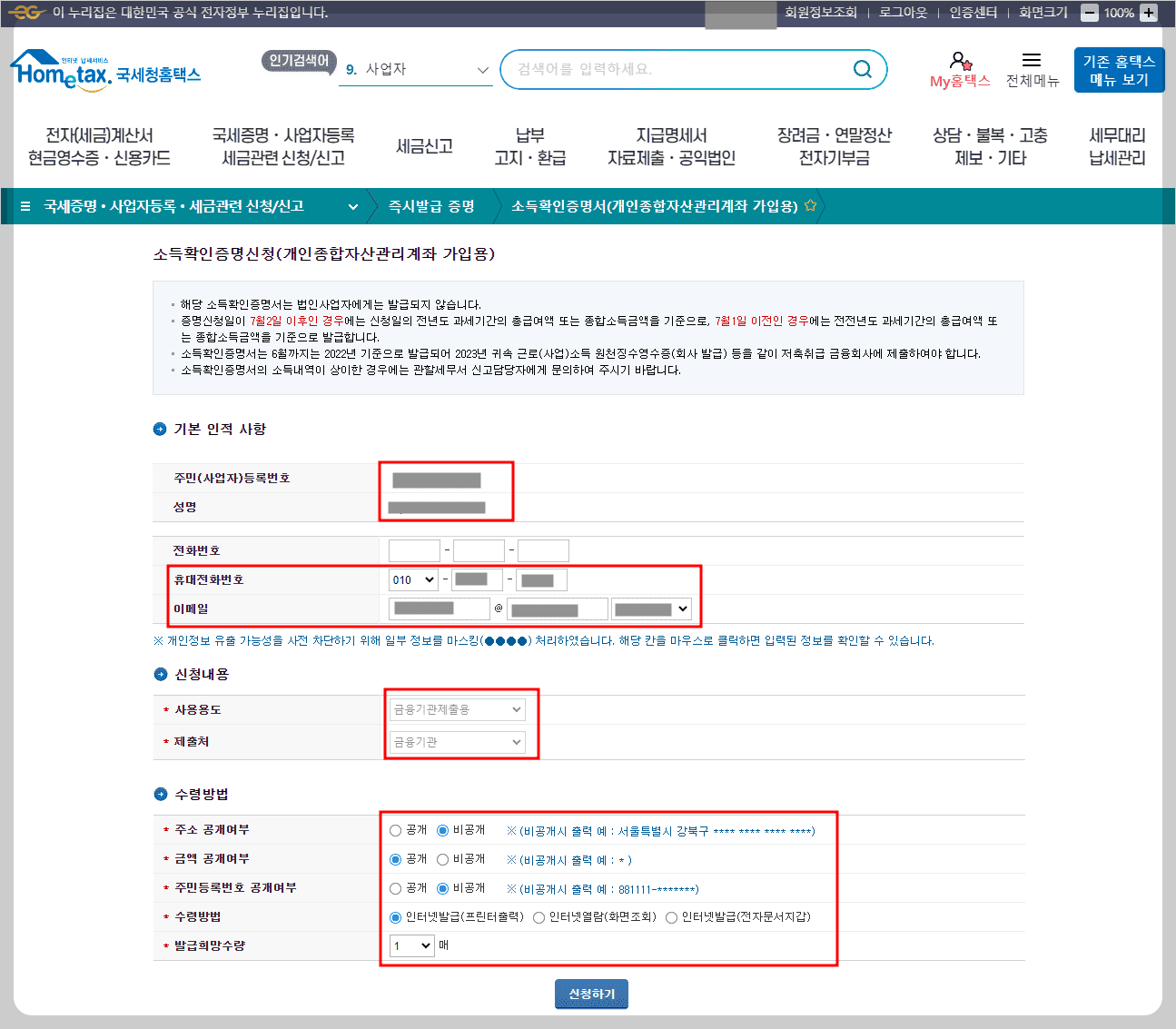Screen dimensions: 1176x1029
Task: Open My홈택스 using the person icon
Action: coord(959,64)
